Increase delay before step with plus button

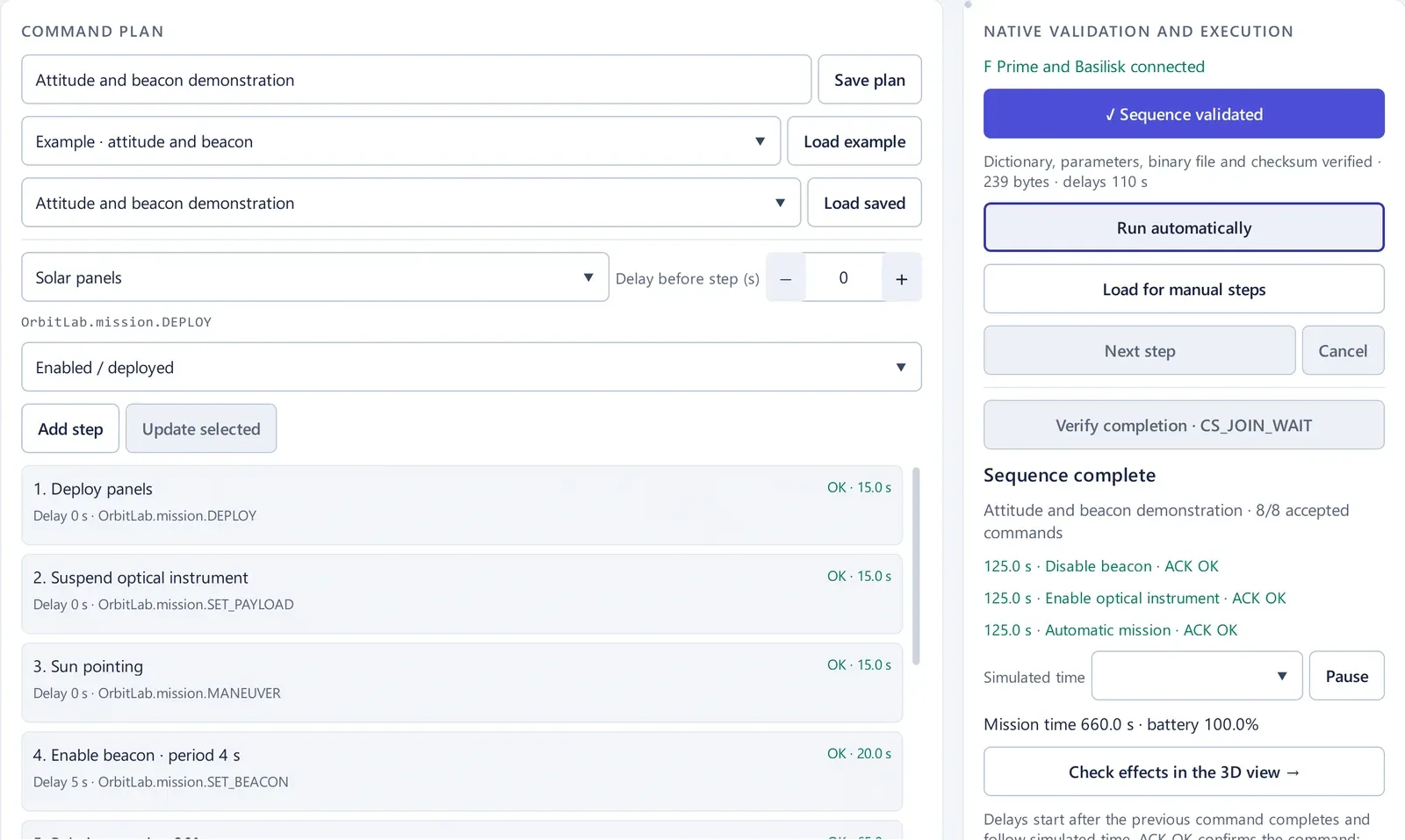(902, 278)
